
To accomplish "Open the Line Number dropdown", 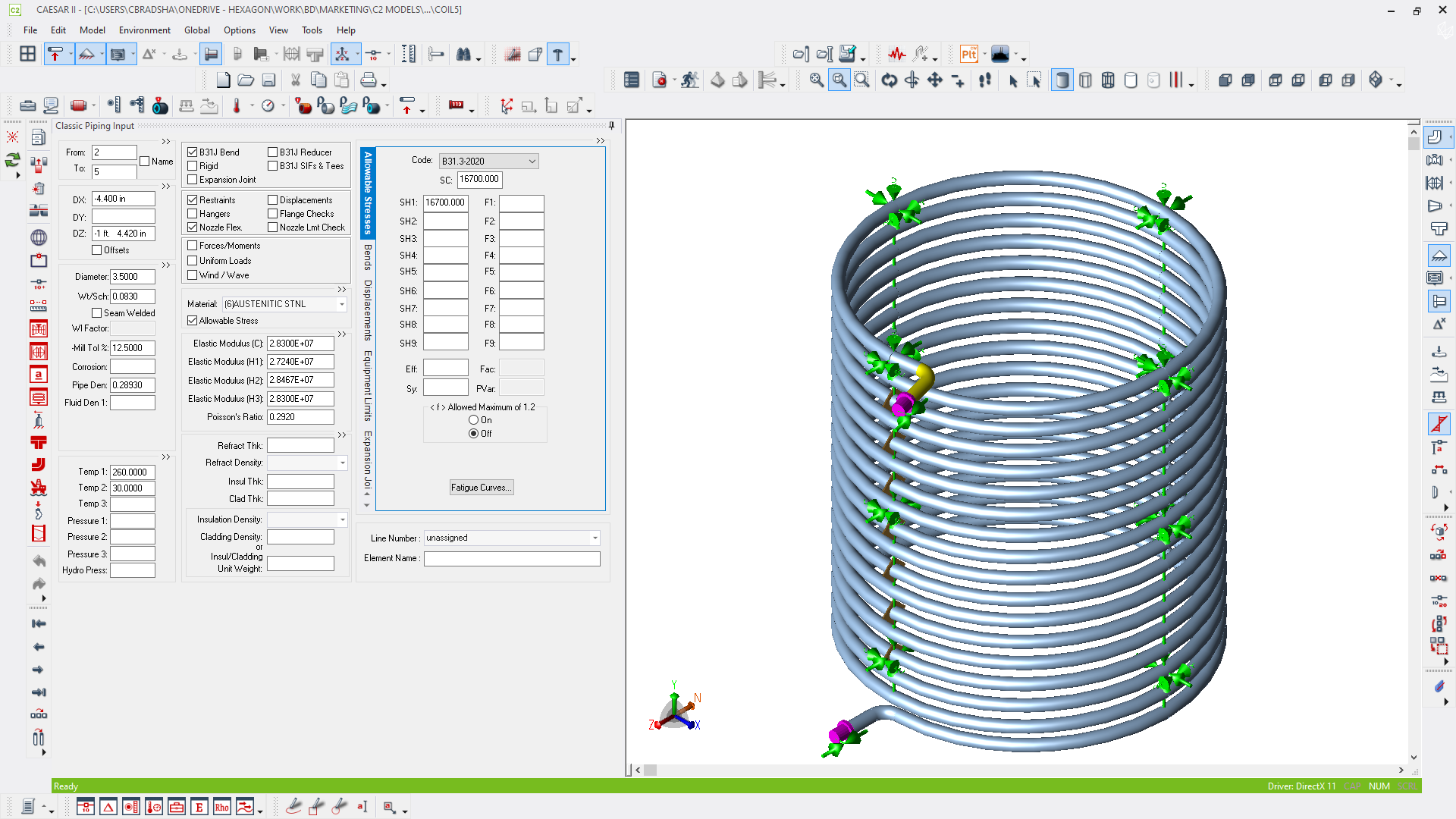I will pyautogui.click(x=595, y=538).
